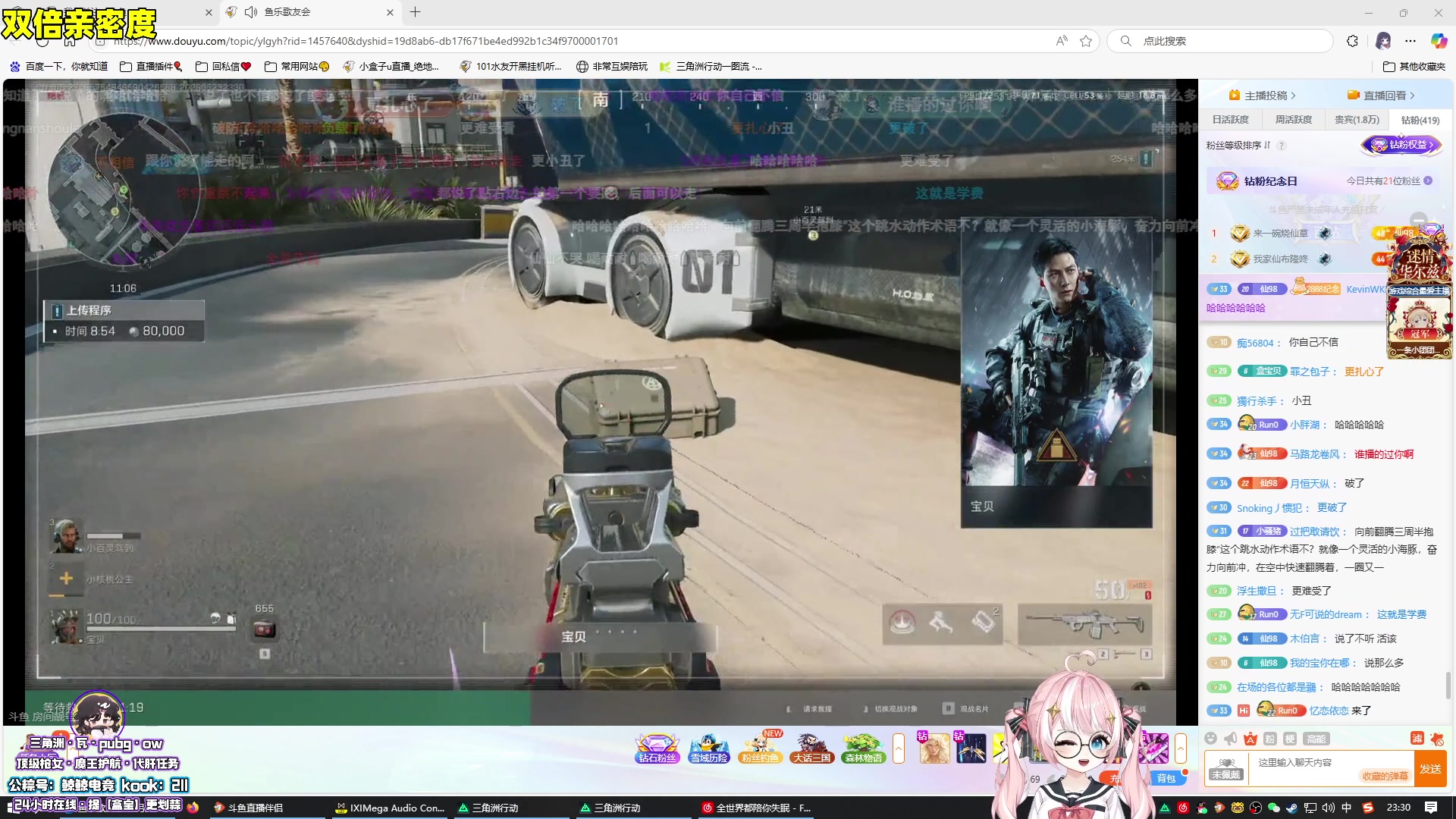The width and height of the screenshot is (1456, 819).
Task: Click chat scrollbar handle
Action: pos(1448,686)
